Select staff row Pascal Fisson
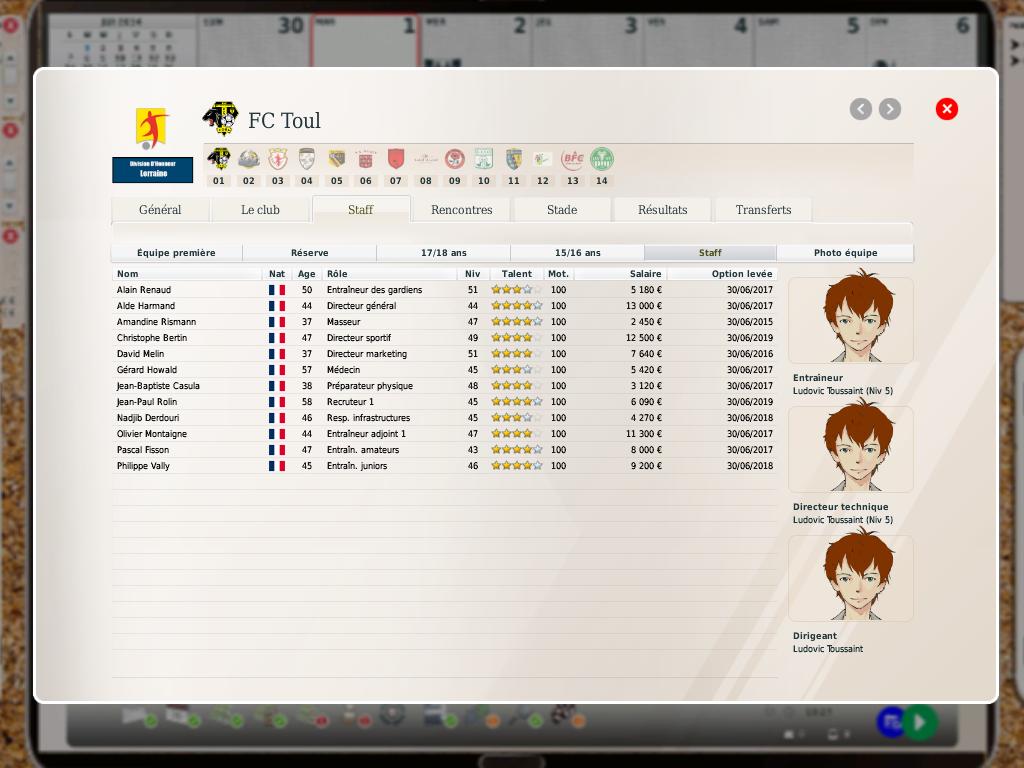The image size is (1024, 768). (x=444, y=449)
